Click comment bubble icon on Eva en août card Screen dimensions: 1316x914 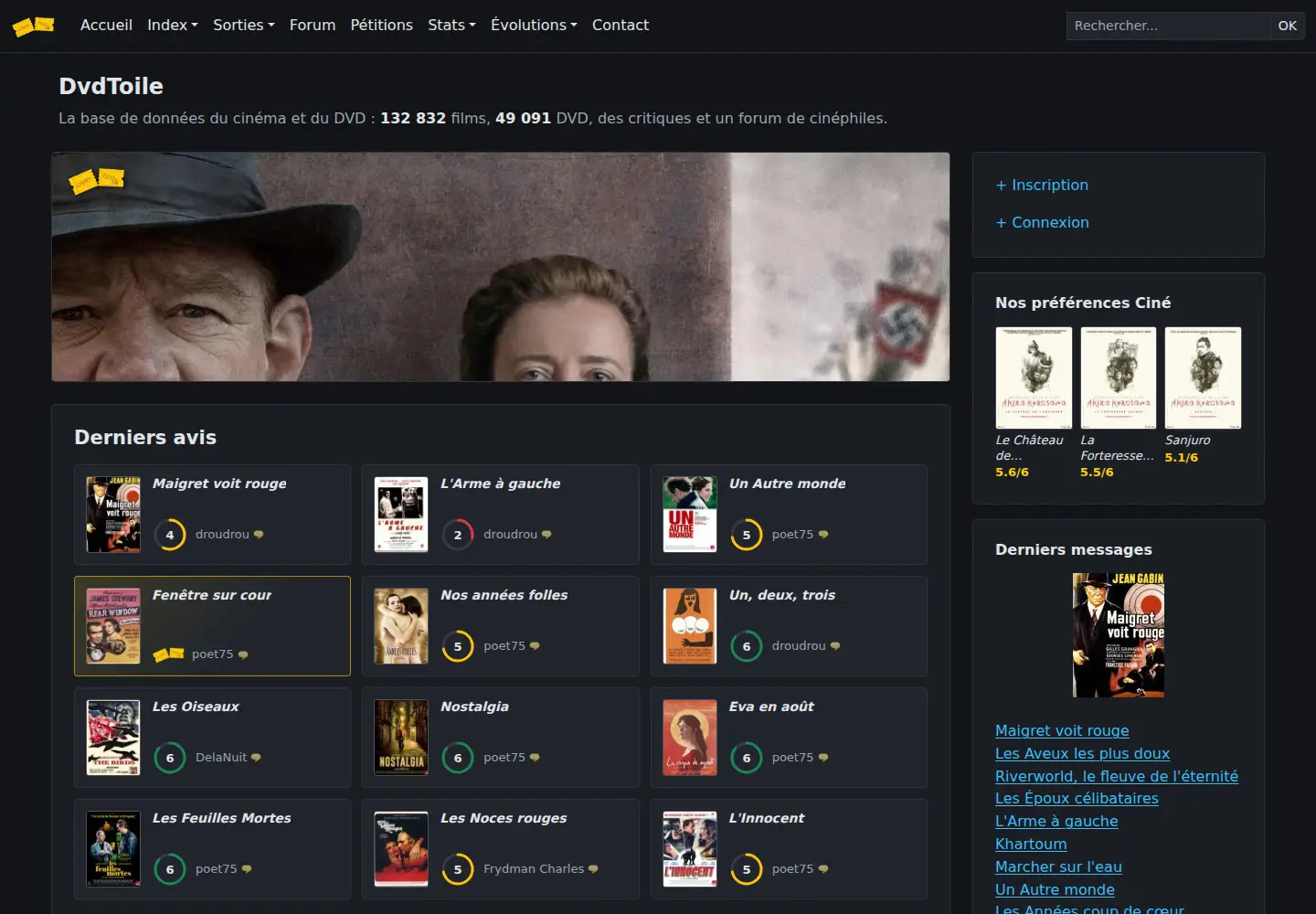823,758
